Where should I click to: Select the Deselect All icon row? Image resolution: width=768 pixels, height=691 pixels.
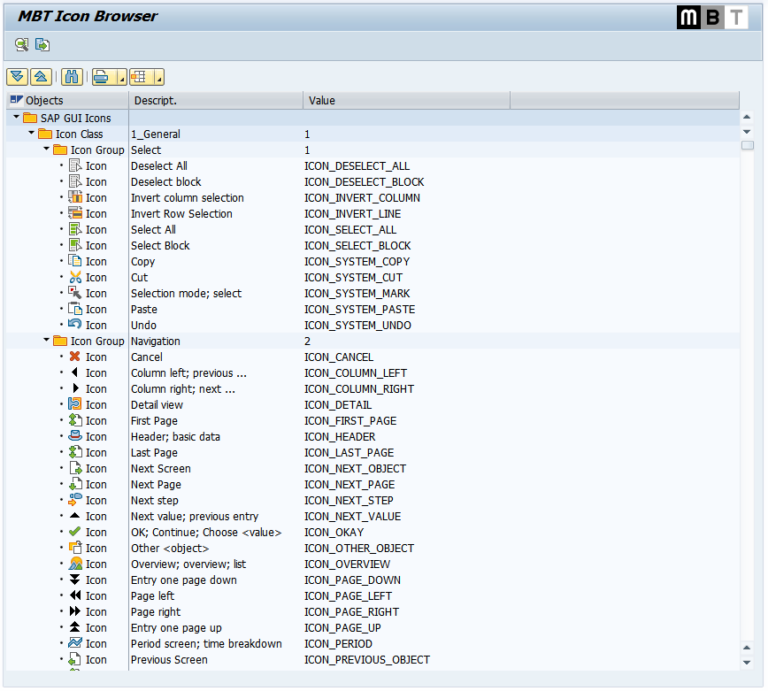coord(158,166)
